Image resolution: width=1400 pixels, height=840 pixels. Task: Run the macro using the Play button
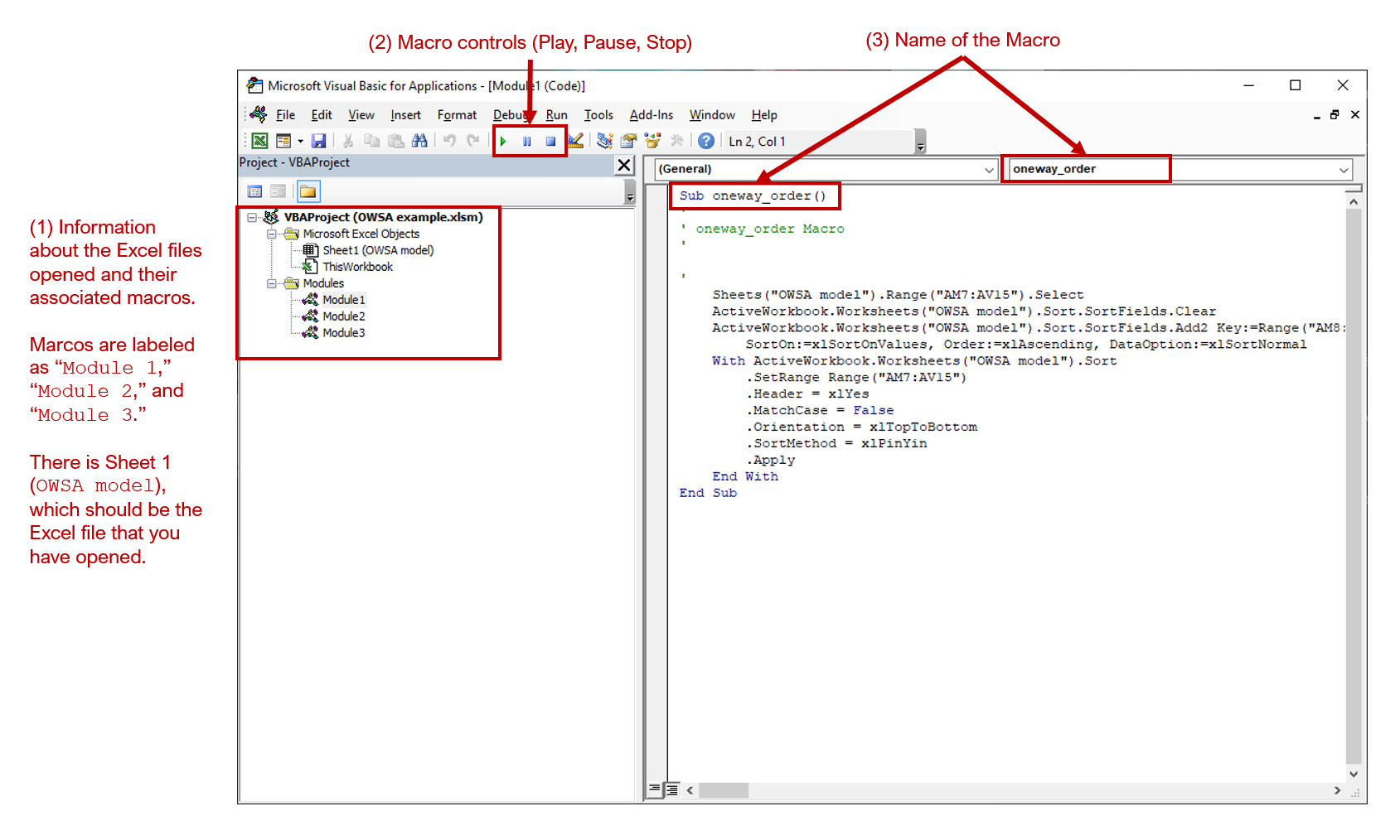tap(503, 141)
